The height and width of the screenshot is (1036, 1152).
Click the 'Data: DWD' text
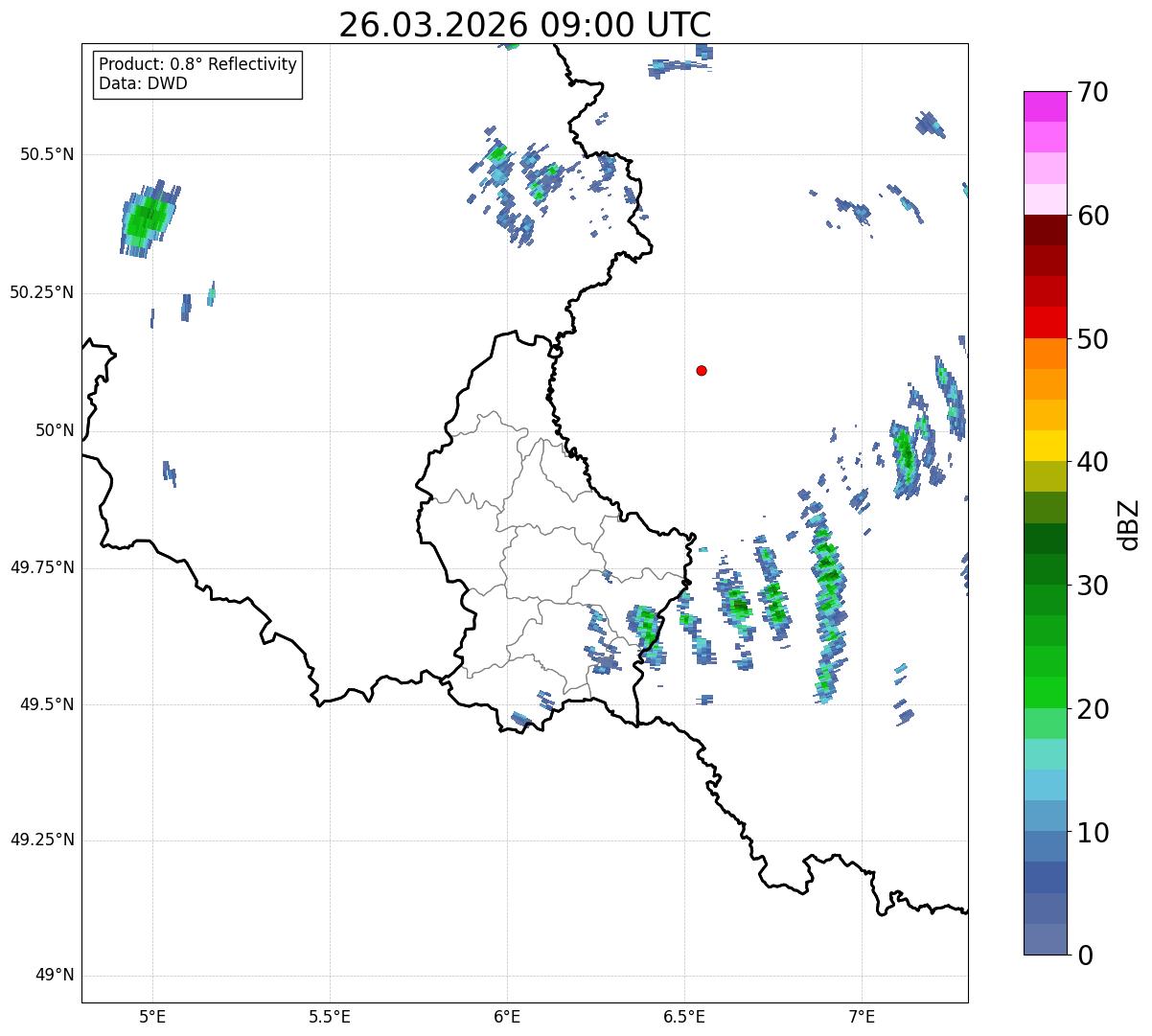(143, 83)
